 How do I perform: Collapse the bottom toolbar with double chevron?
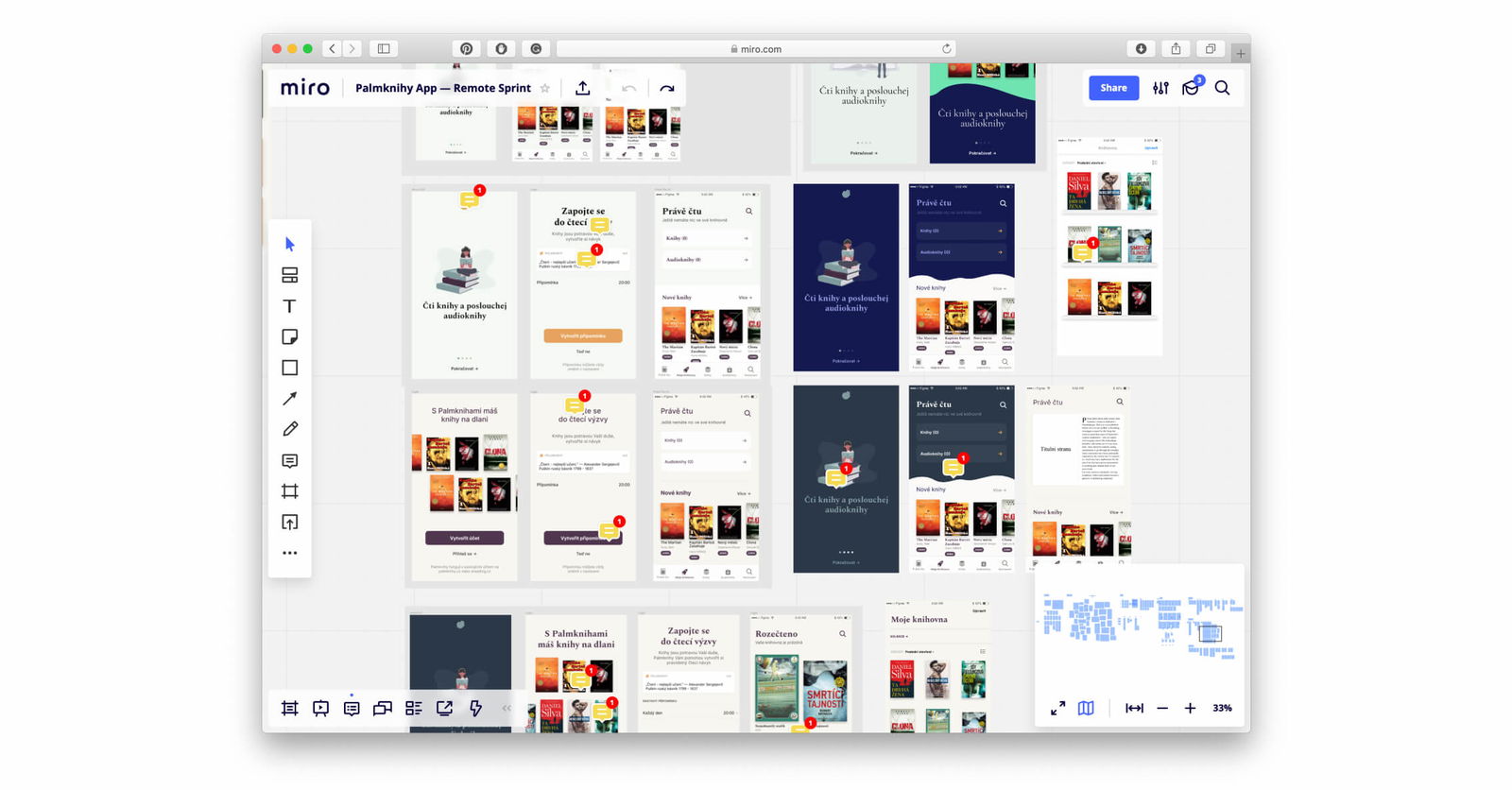pyautogui.click(x=507, y=708)
